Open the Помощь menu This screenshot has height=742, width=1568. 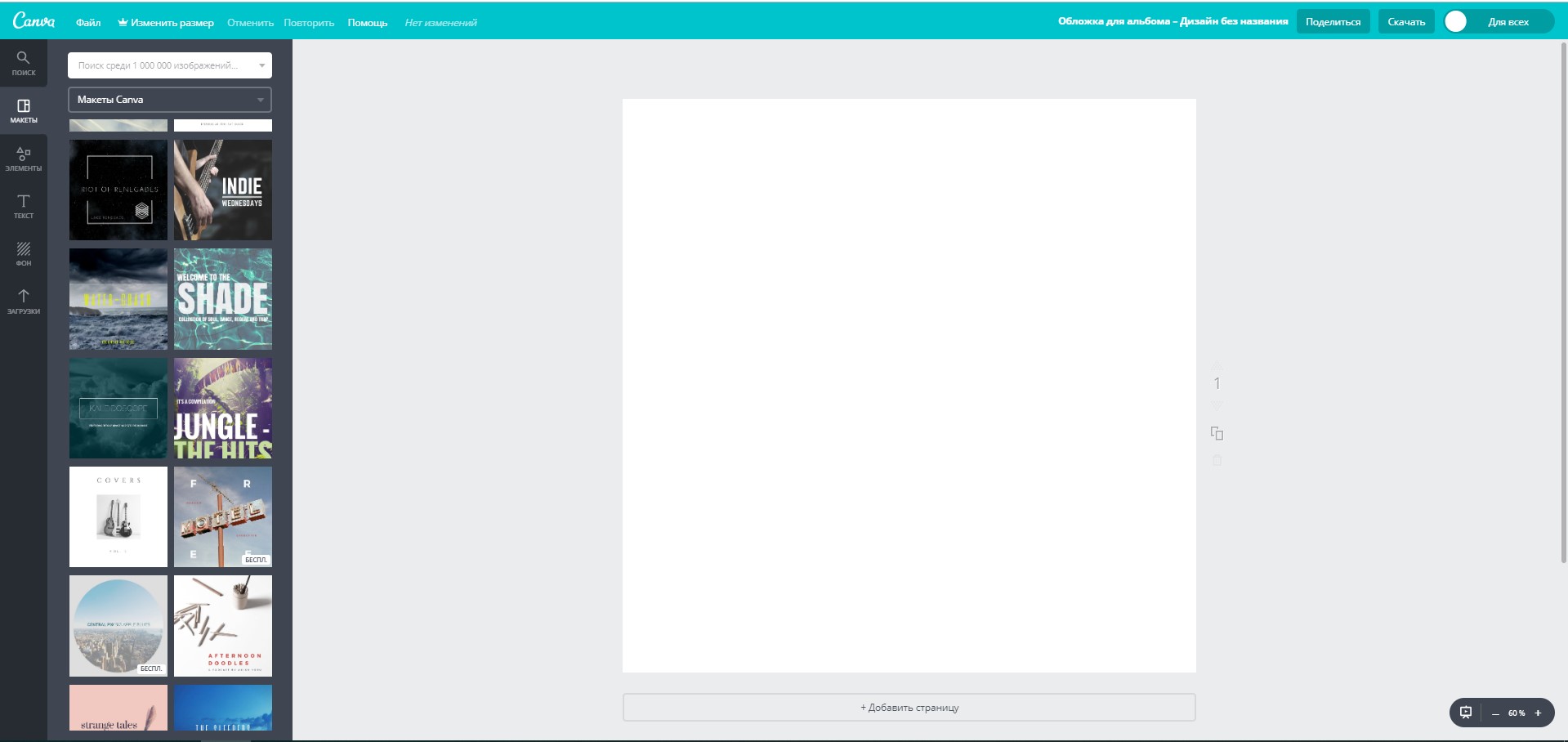(x=367, y=23)
